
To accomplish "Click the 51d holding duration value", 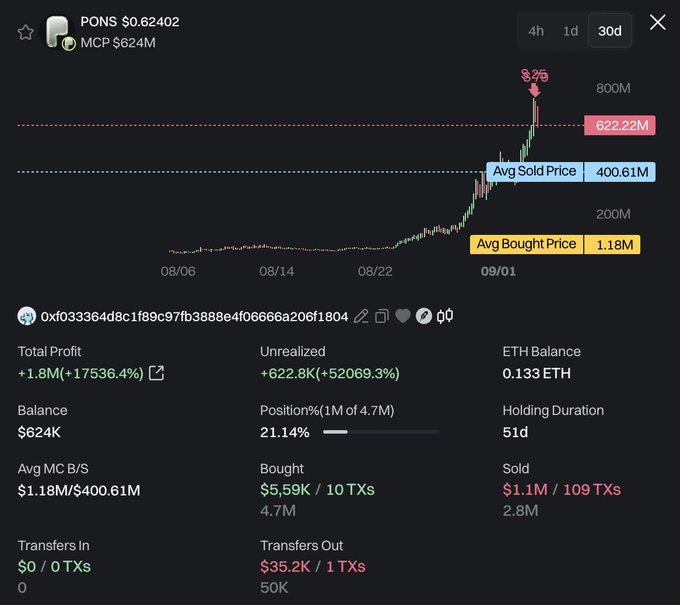I will (515, 432).
